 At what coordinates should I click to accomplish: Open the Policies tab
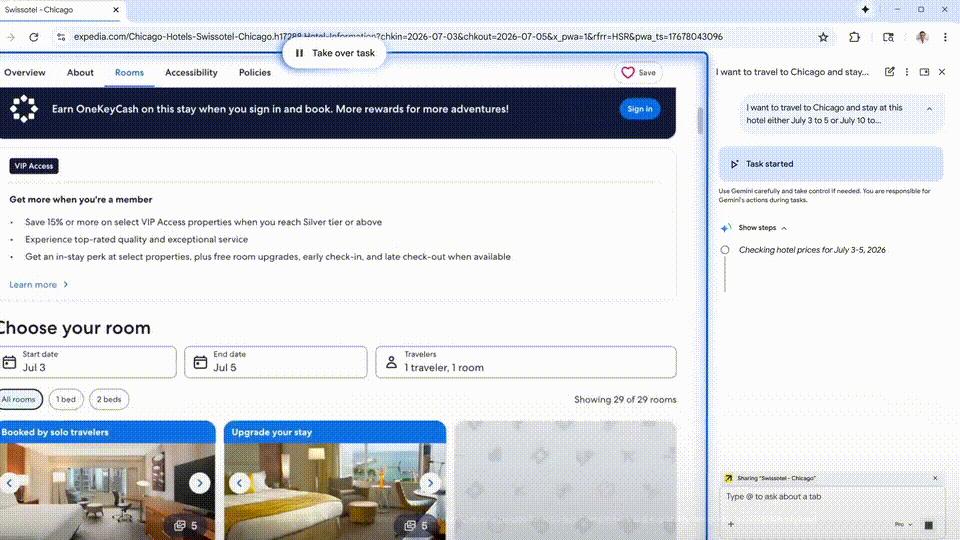tap(254, 73)
